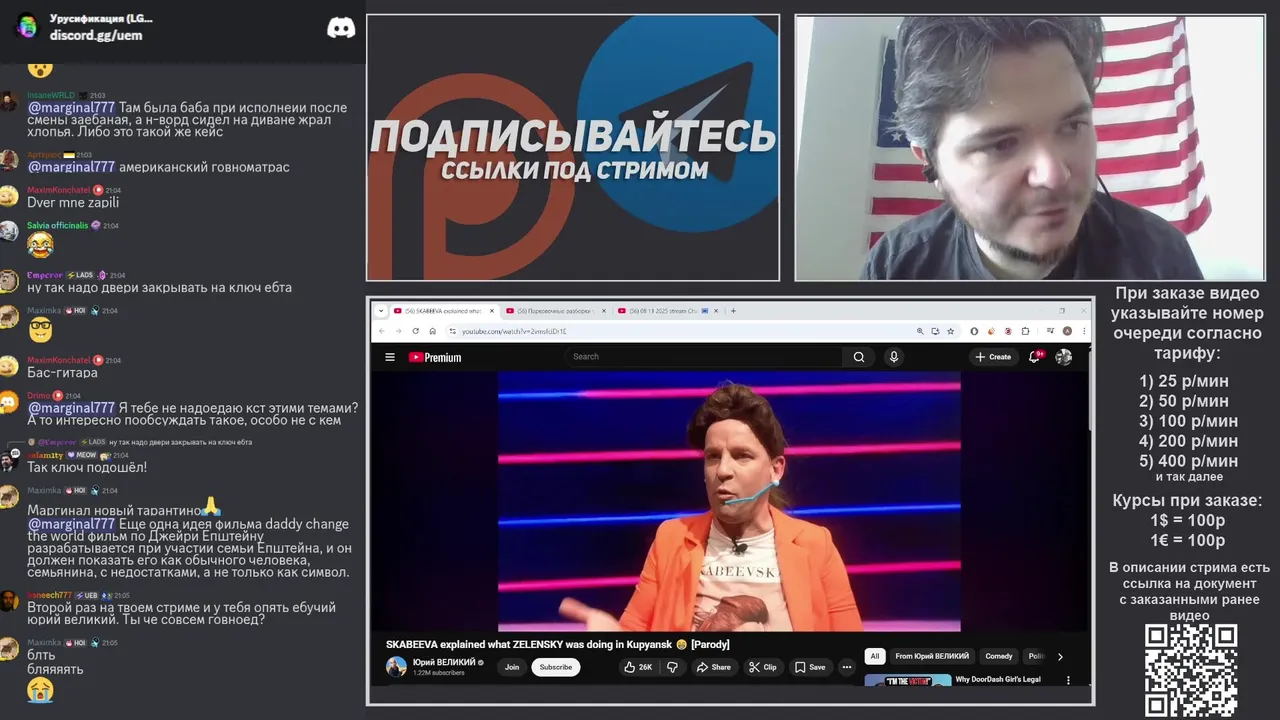This screenshot has height=720, width=1280.
Task: Expand the browser tab search dropdown arrow
Action: click(x=381, y=311)
